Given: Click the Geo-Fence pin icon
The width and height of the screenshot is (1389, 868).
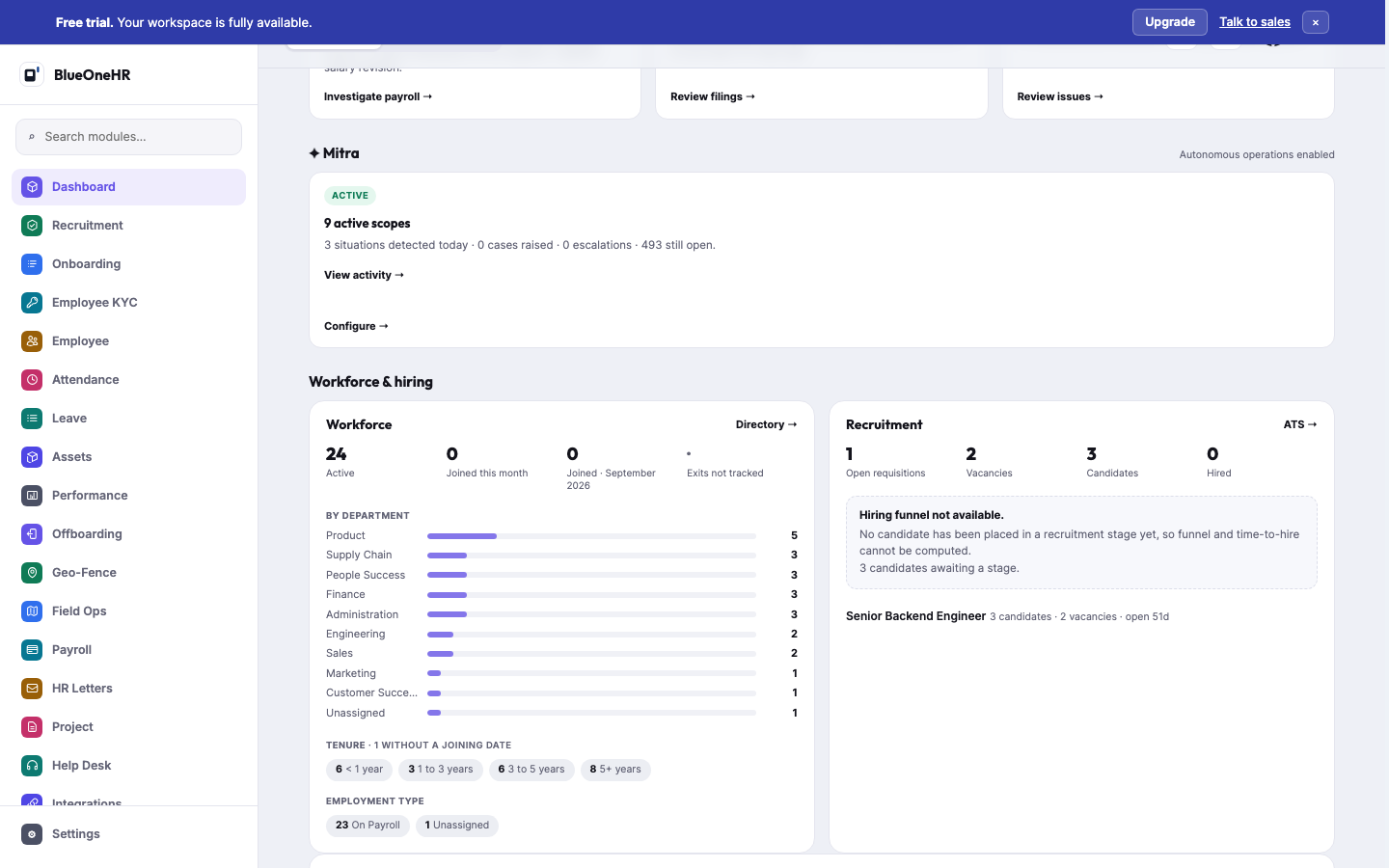Looking at the screenshot, I should 32,573.
